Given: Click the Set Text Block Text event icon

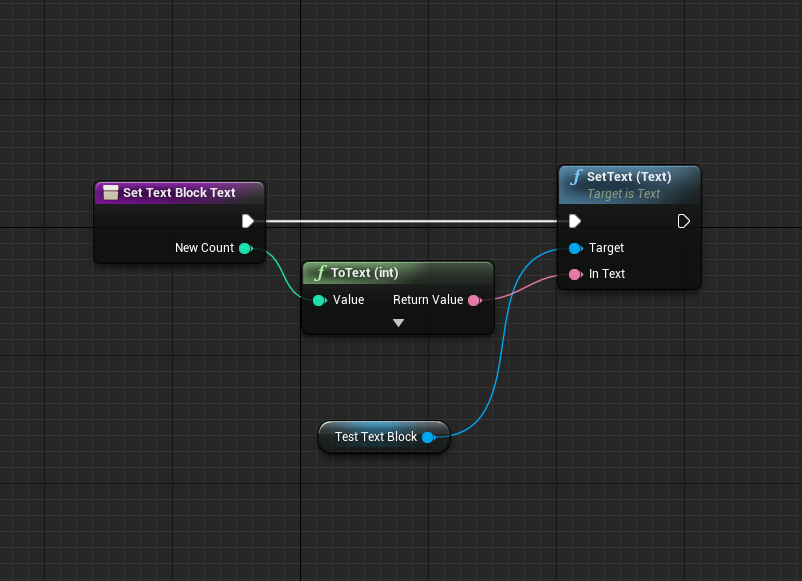Looking at the screenshot, I should coord(110,192).
